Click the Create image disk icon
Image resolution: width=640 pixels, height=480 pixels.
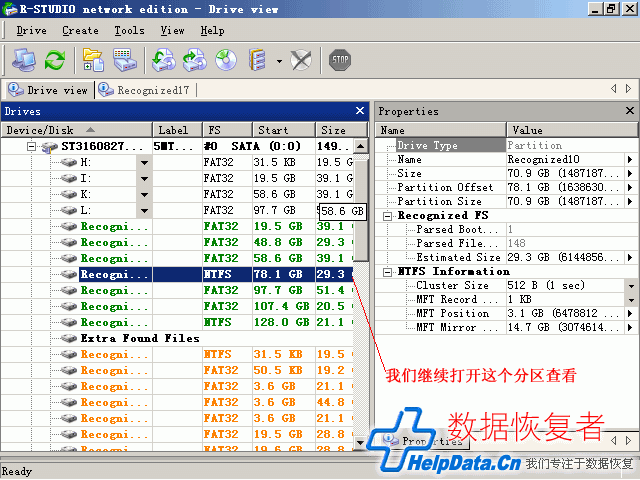[164, 60]
